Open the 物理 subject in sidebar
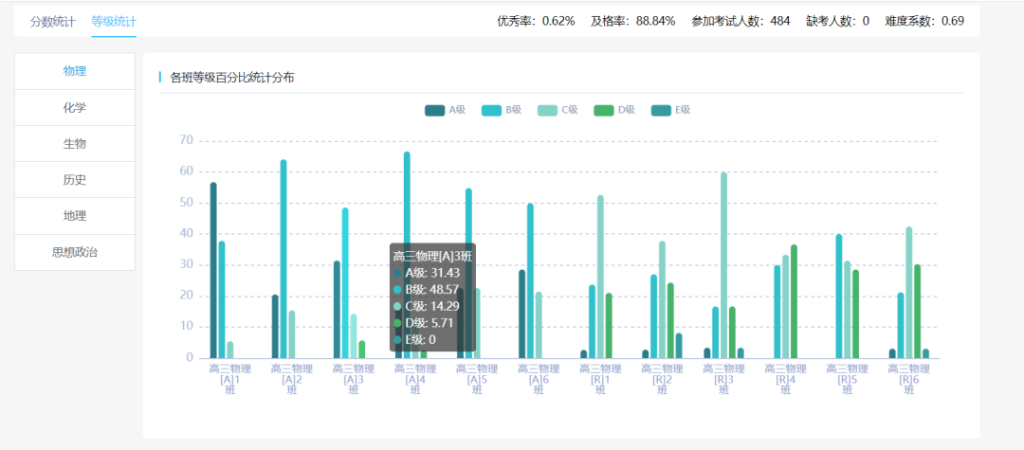The image size is (1024, 450). (x=74, y=71)
